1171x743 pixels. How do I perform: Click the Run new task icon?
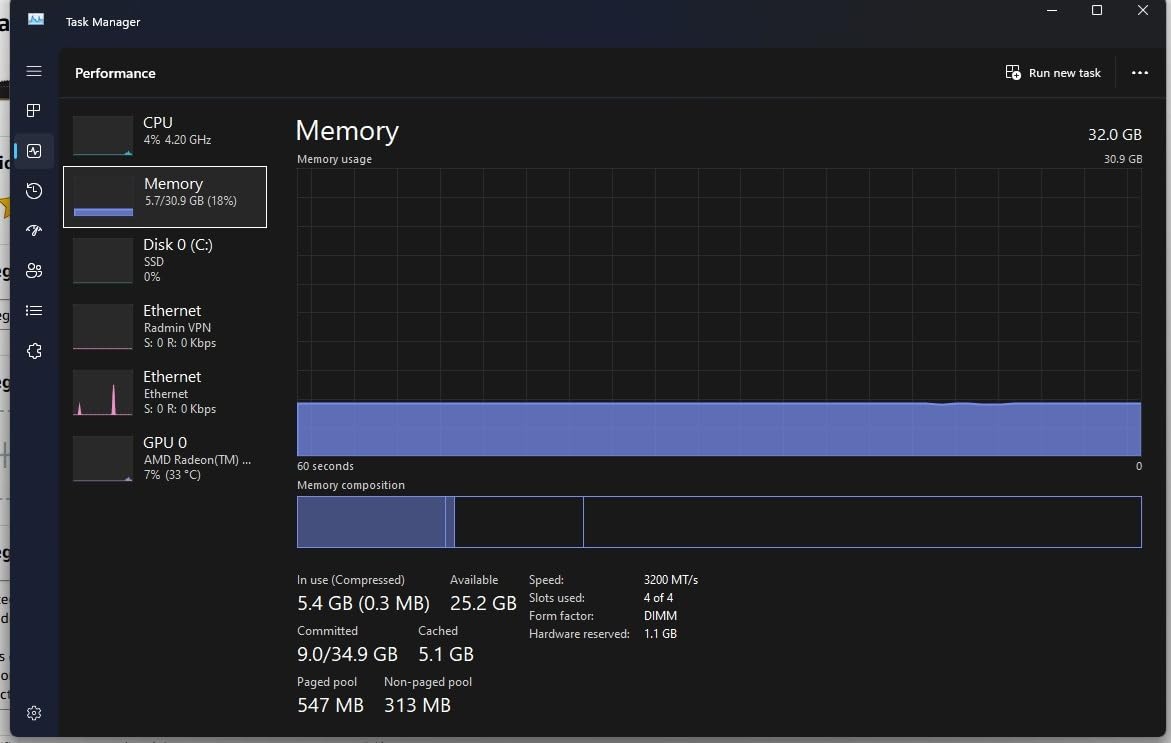point(1013,72)
